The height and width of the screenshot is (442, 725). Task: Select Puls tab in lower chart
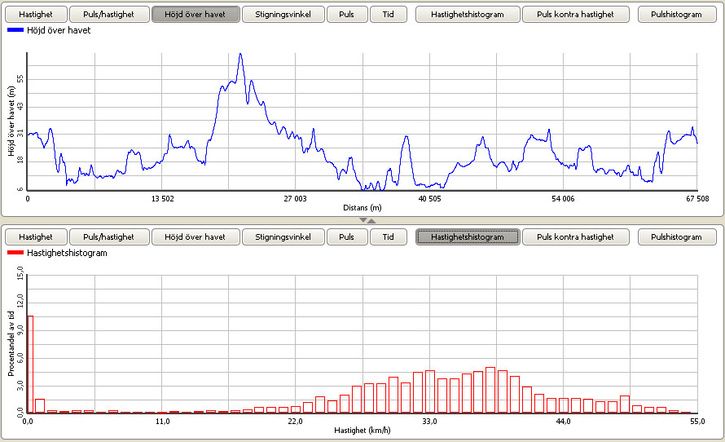[347, 237]
